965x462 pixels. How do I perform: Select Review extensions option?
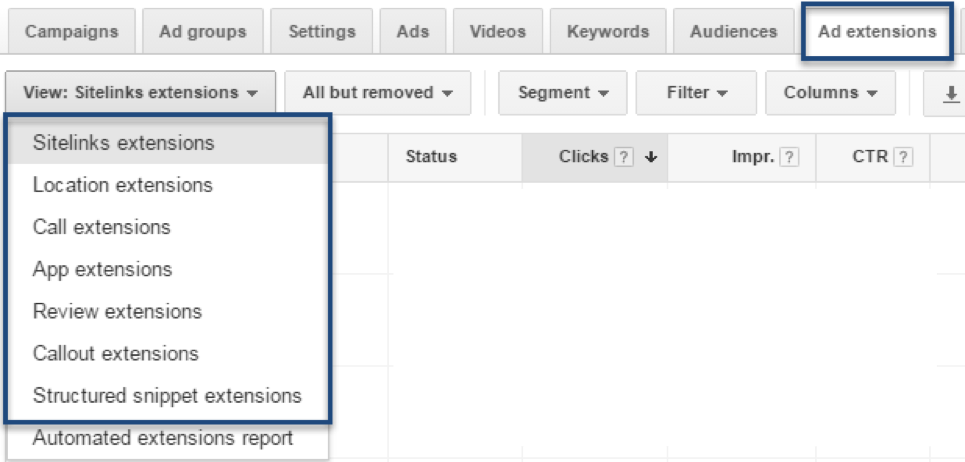point(117,311)
